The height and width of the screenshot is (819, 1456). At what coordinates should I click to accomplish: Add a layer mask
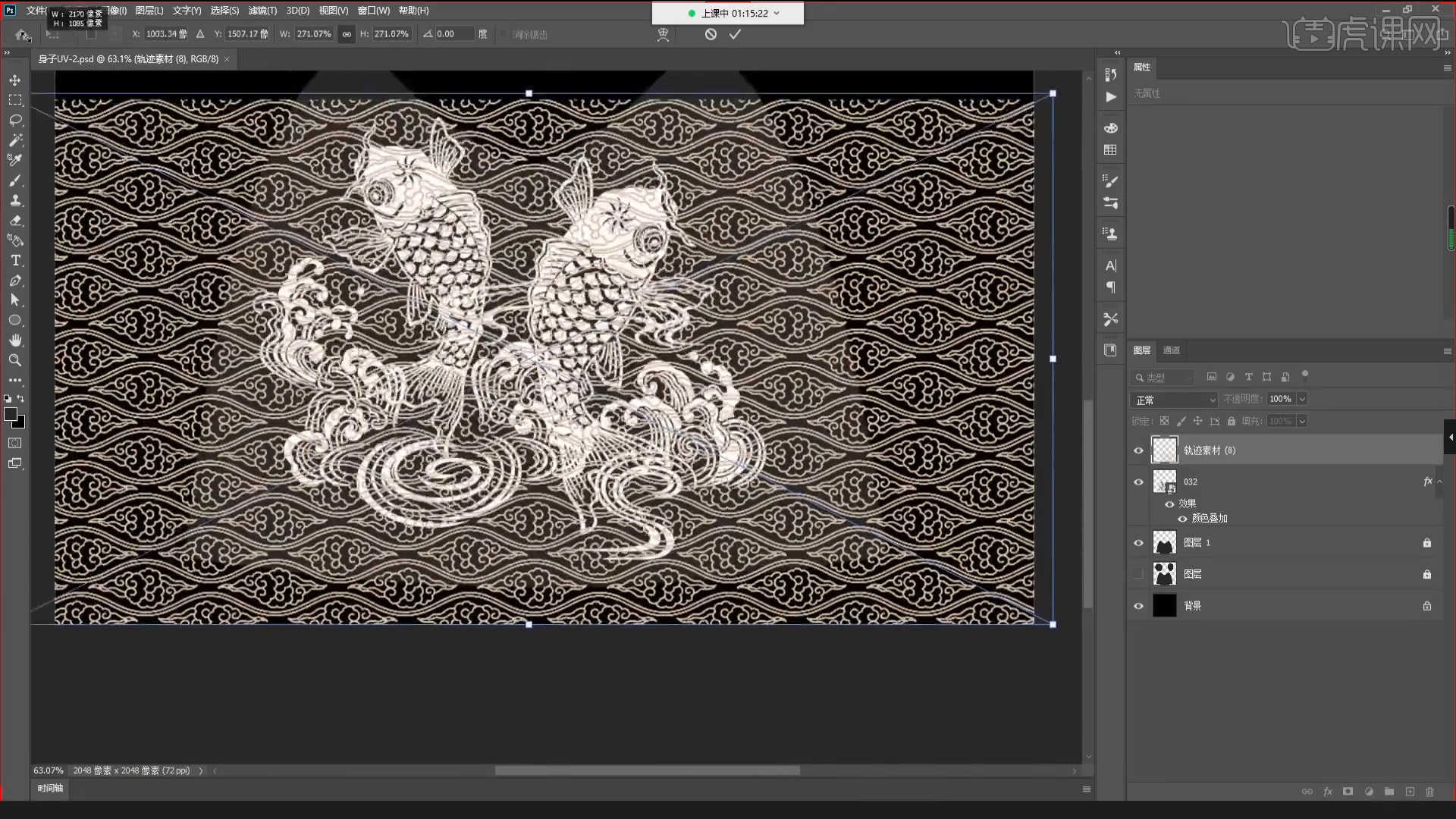[1348, 792]
